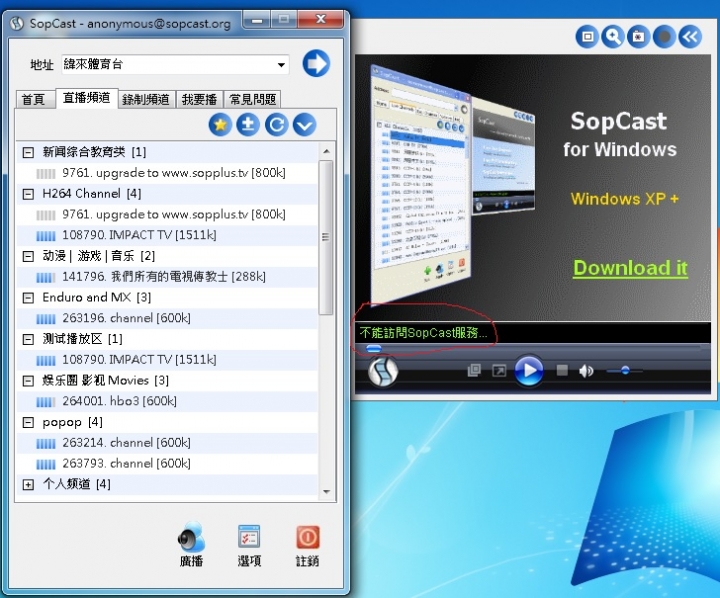Click the blue Go arrow beside the address box

pyautogui.click(x=316, y=63)
